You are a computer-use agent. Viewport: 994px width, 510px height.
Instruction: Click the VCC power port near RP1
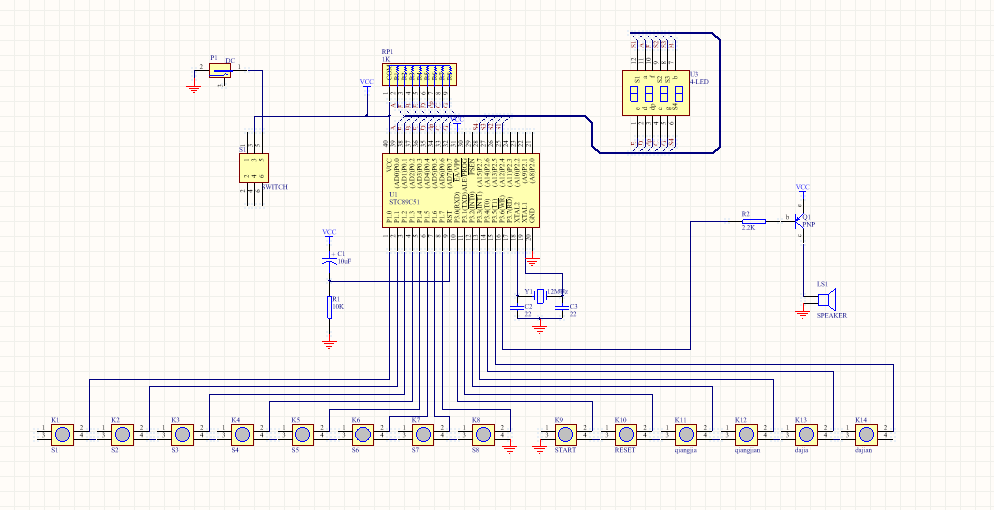(x=366, y=84)
